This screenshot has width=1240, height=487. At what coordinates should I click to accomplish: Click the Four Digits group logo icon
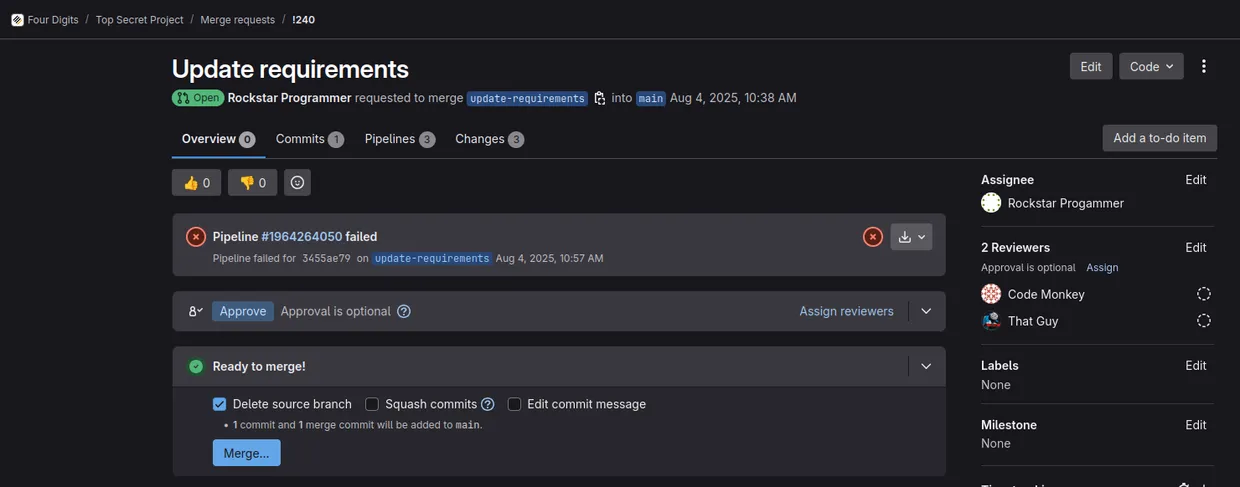tap(17, 19)
